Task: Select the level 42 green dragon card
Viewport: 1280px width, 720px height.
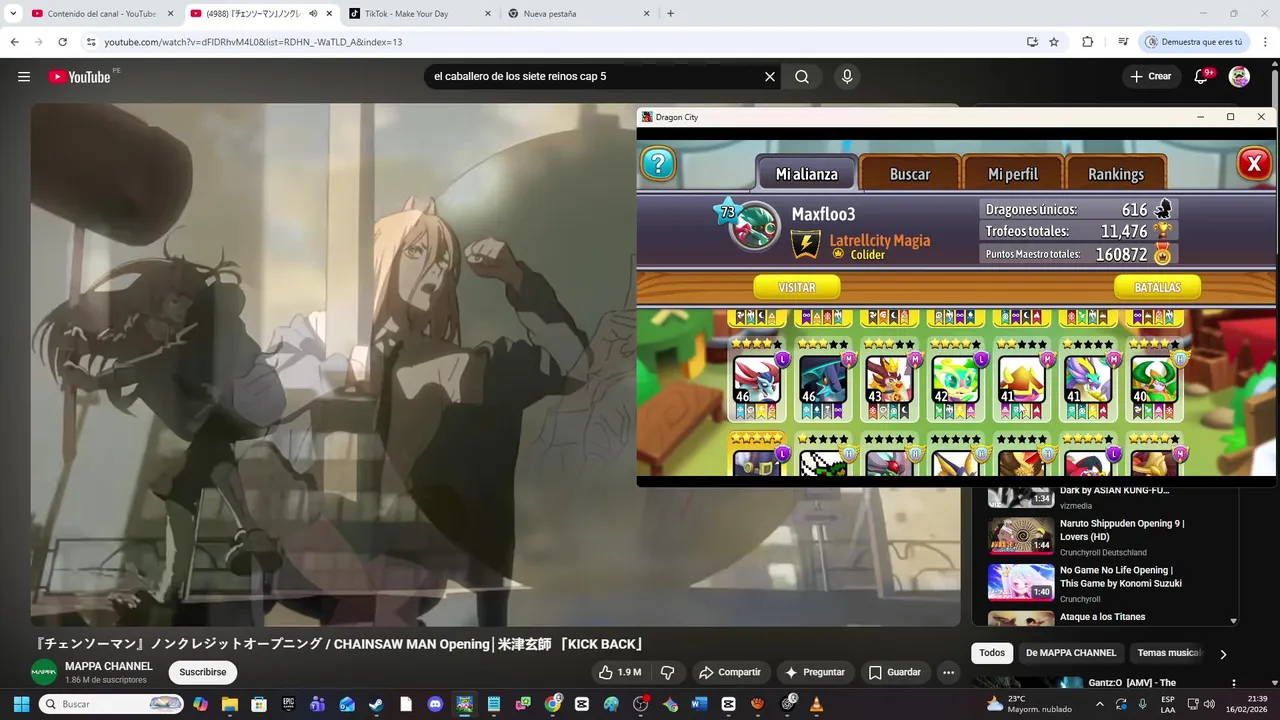Action: pos(956,380)
